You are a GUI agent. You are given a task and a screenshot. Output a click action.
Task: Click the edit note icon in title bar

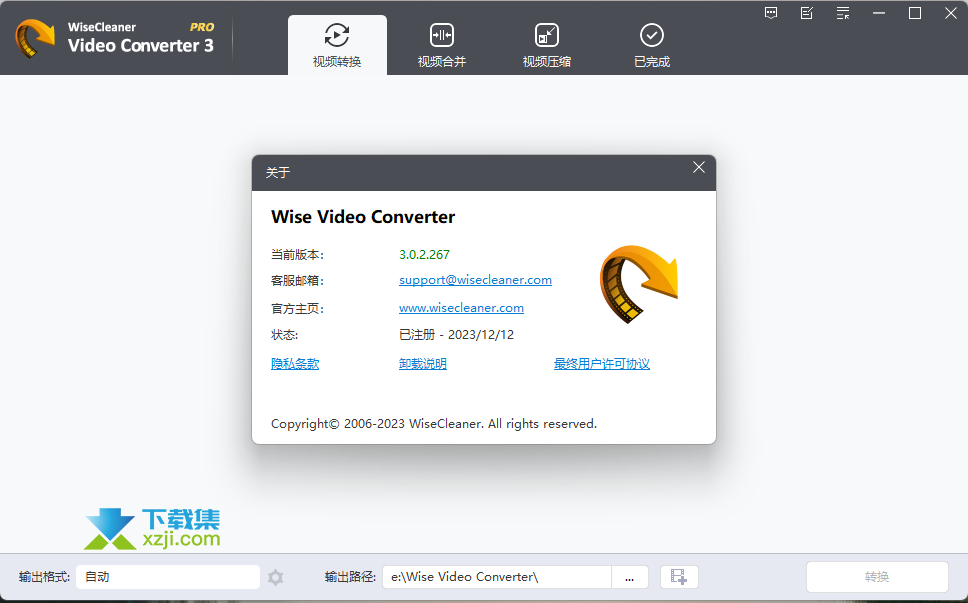(807, 13)
